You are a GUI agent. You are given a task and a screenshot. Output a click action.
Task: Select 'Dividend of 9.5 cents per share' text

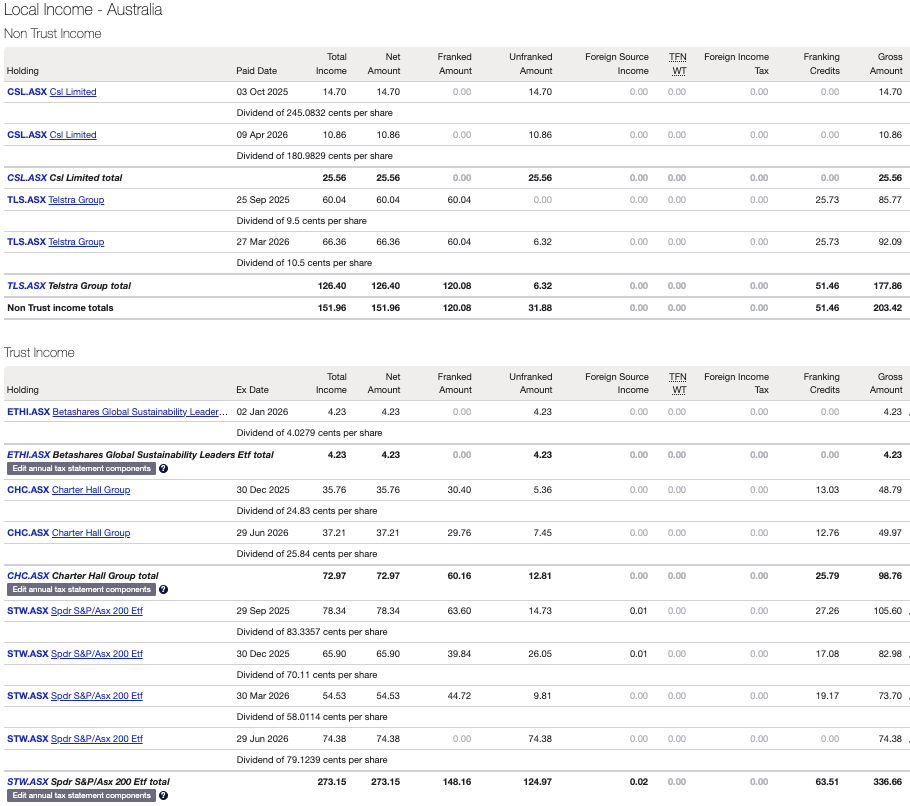[302, 221]
